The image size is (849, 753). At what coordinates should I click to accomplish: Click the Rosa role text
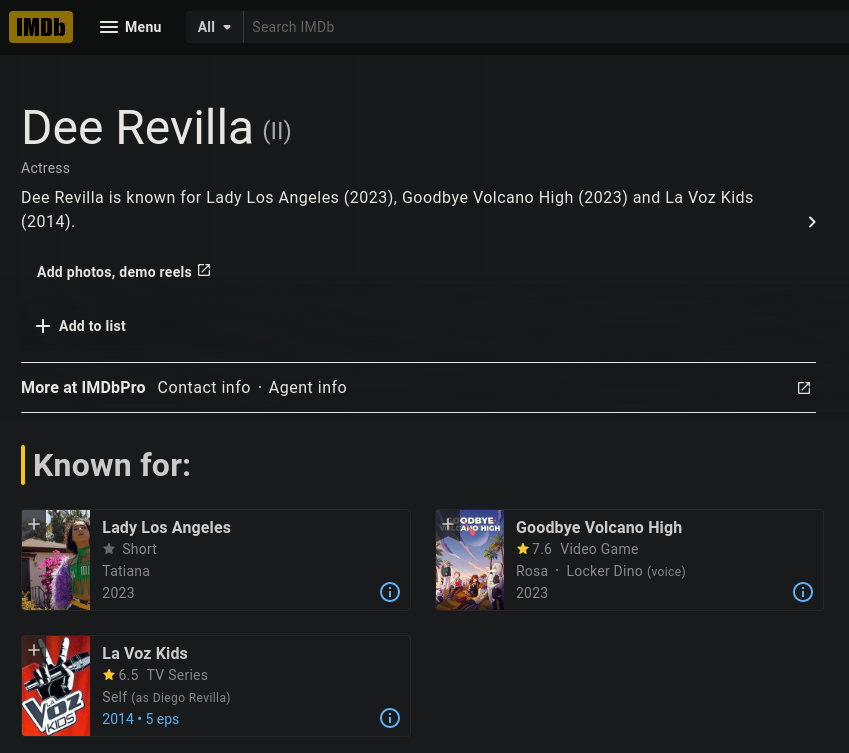click(532, 571)
